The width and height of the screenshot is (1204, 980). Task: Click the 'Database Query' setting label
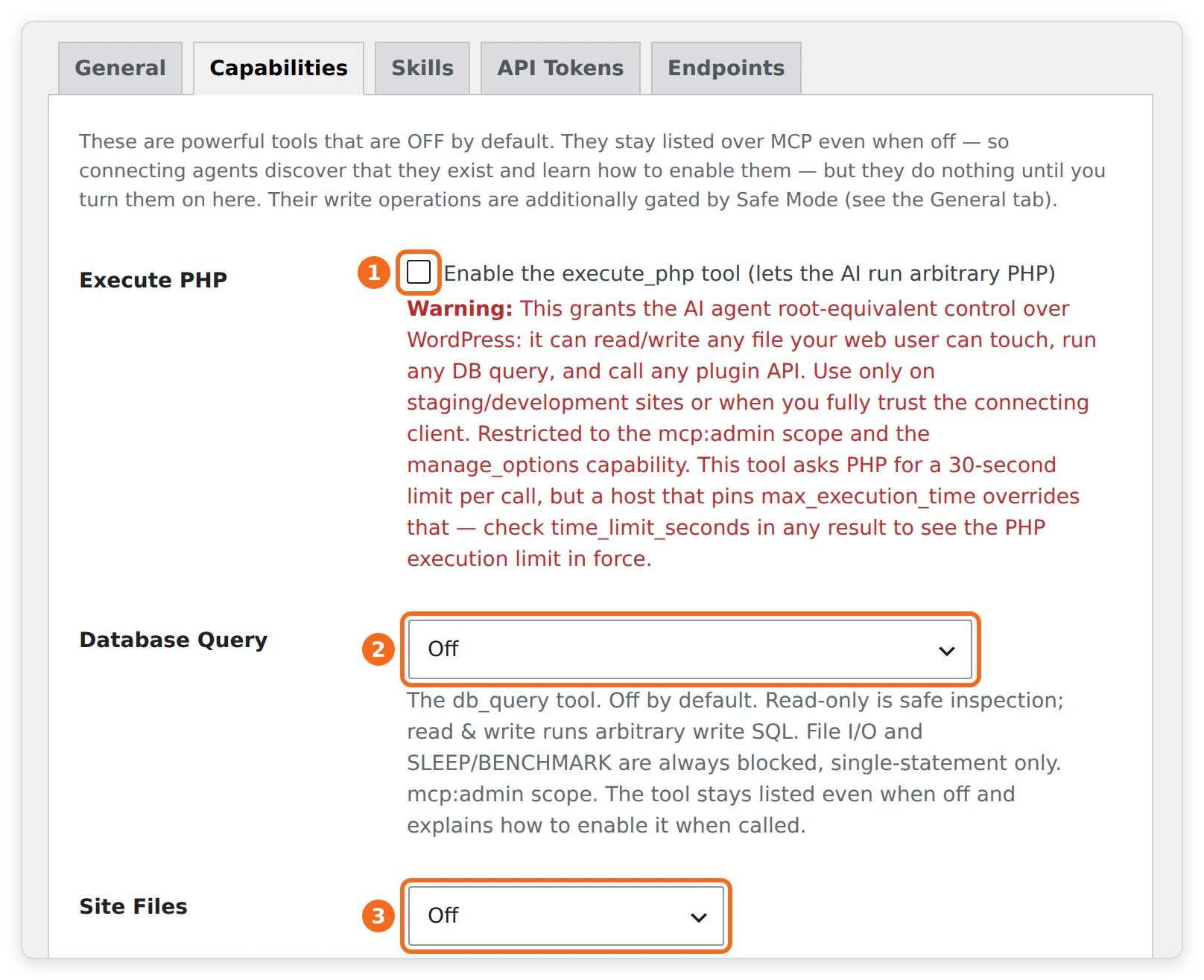(174, 640)
